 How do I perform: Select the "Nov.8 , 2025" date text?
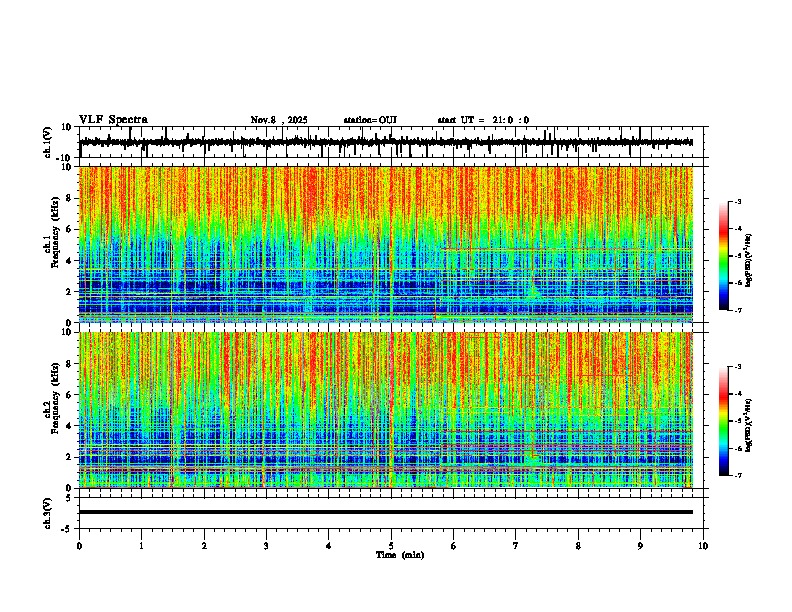coord(279,120)
